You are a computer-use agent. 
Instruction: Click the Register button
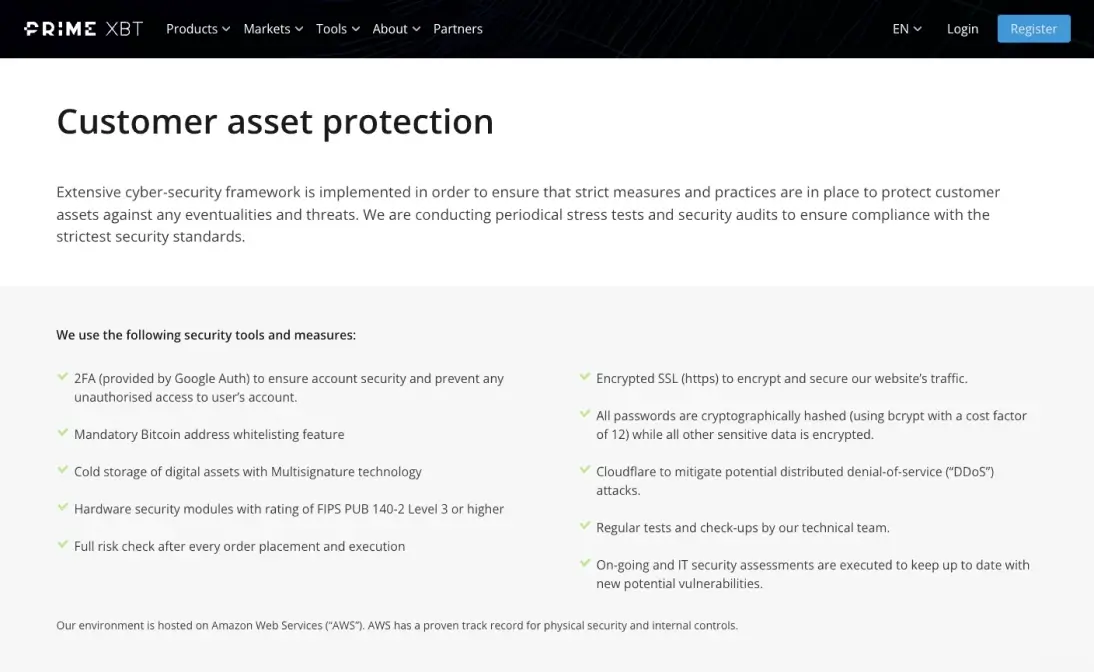(x=1034, y=29)
